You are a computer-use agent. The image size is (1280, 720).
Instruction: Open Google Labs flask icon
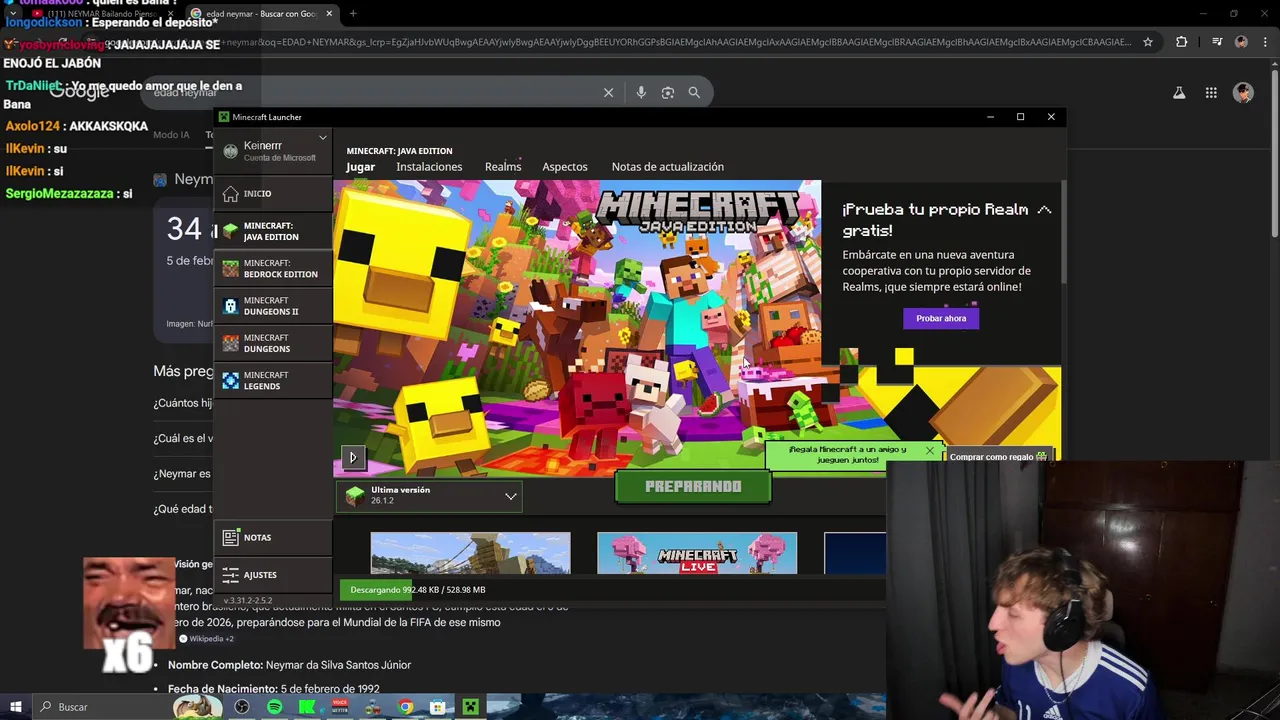tap(1179, 93)
